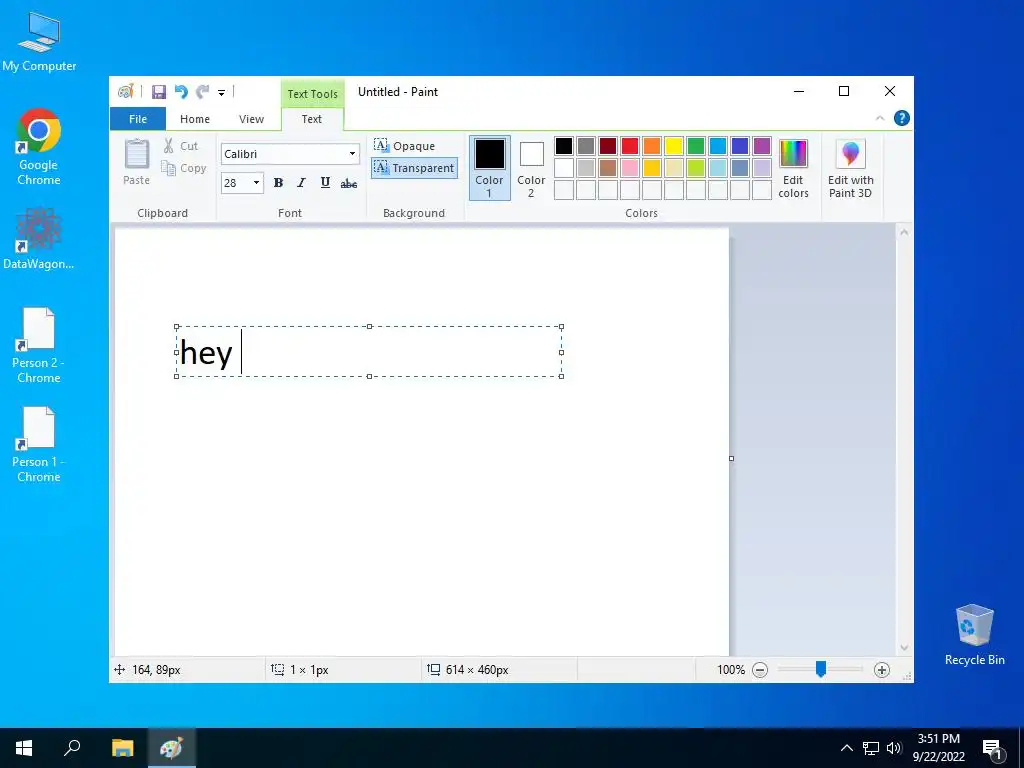Select Color 1 foreground button

pyautogui.click(x=489, y=168)
